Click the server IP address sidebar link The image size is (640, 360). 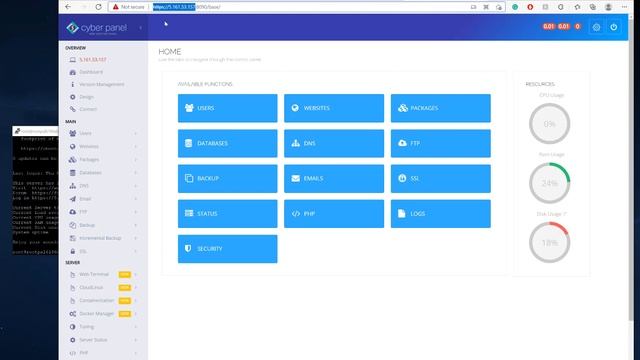click(93, 60)
